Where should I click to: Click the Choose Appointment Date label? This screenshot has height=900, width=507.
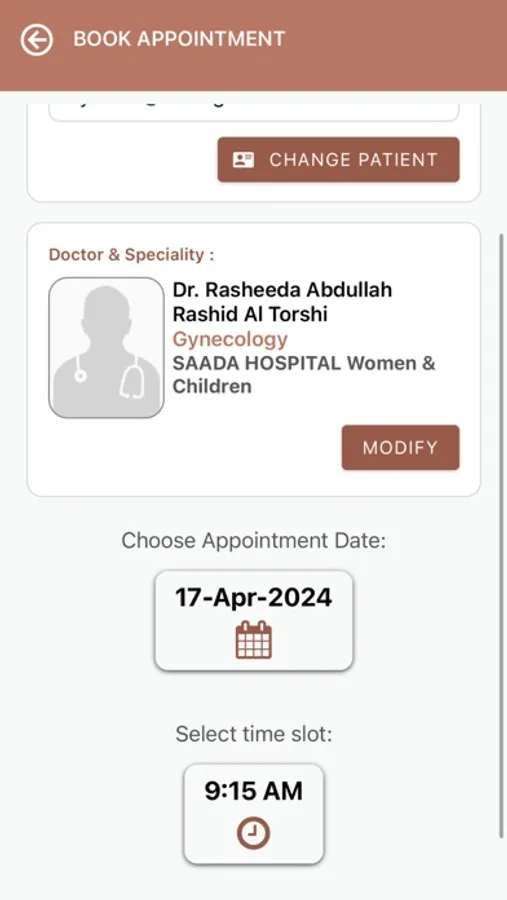click(254, 540)
